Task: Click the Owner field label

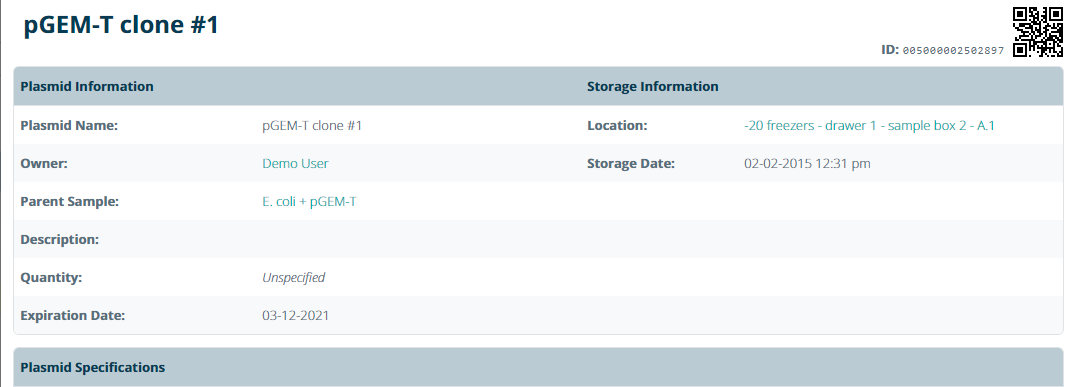Action: pyautogui.click(x=43, y=163)
